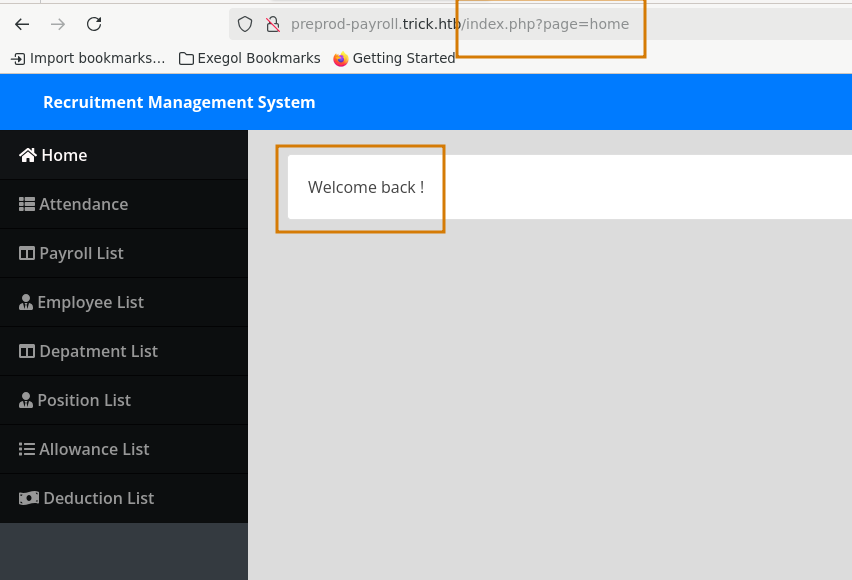
Task: Click the shield tracking protection icon
Action: coord(245,24)
